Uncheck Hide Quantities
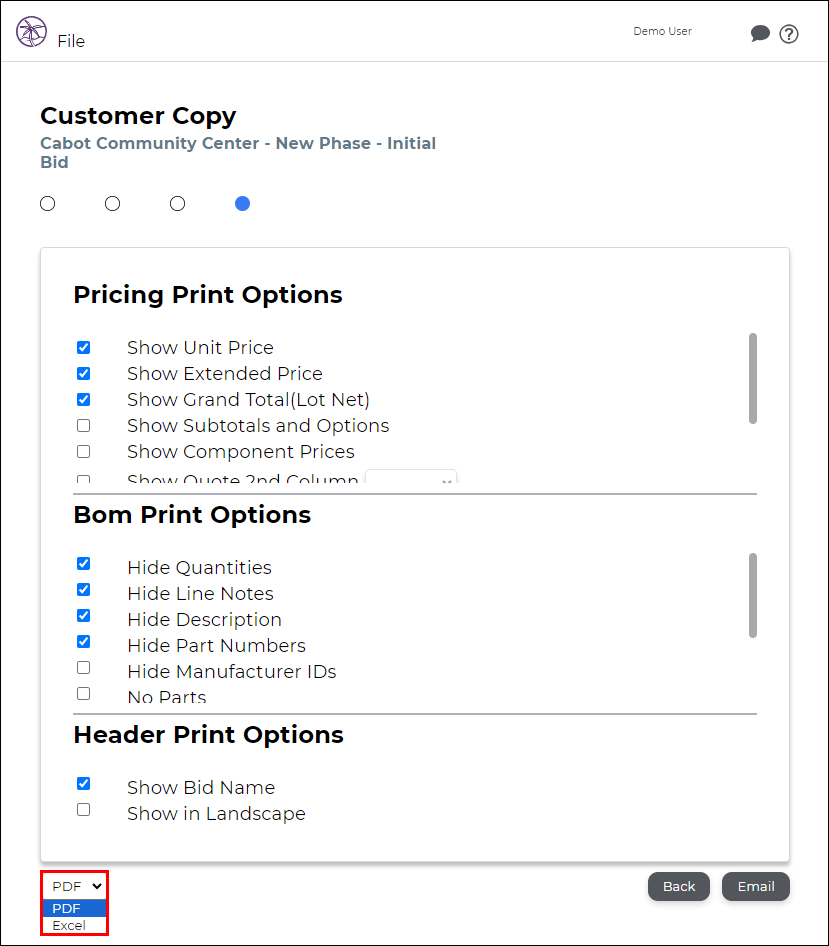The image size is (829, 946). click(x=84, y=563)
